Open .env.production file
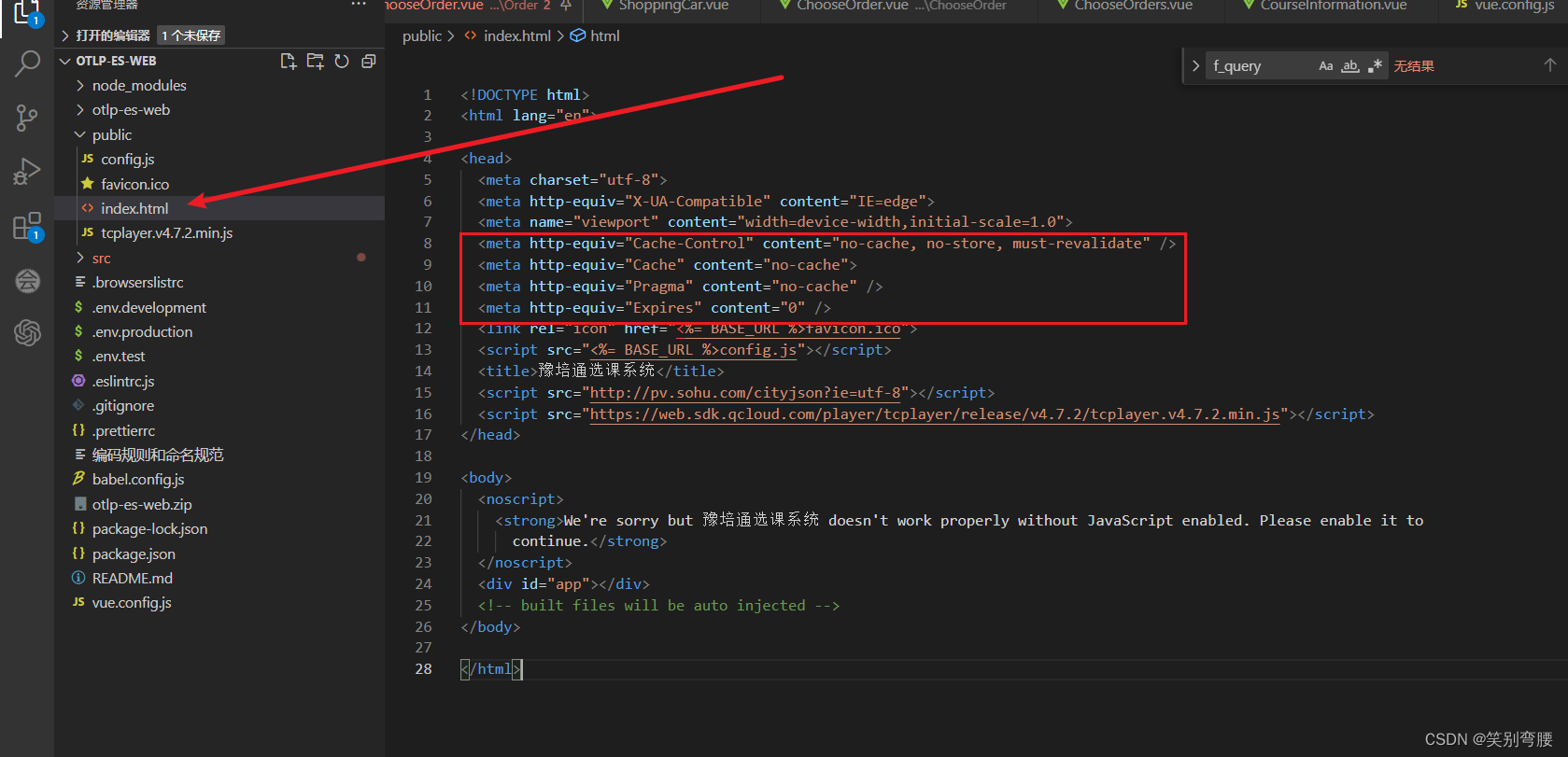The image size is (1568, 757). pyautogui.click(x=219, y=331)
